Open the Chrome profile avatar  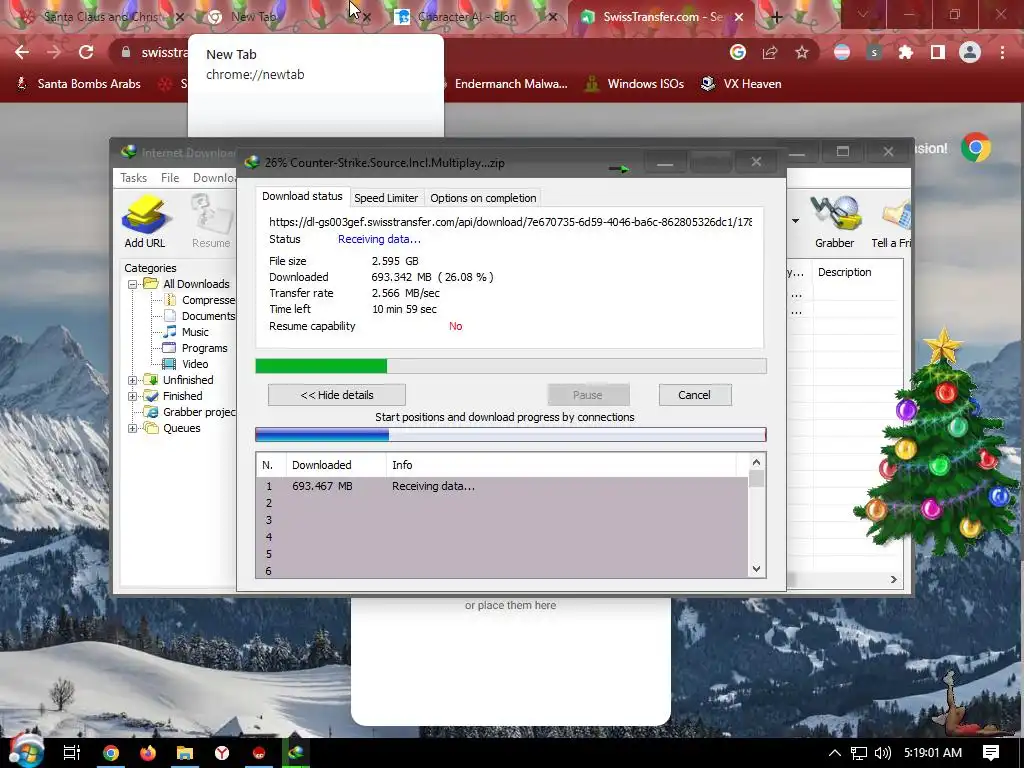click(970, 52)
